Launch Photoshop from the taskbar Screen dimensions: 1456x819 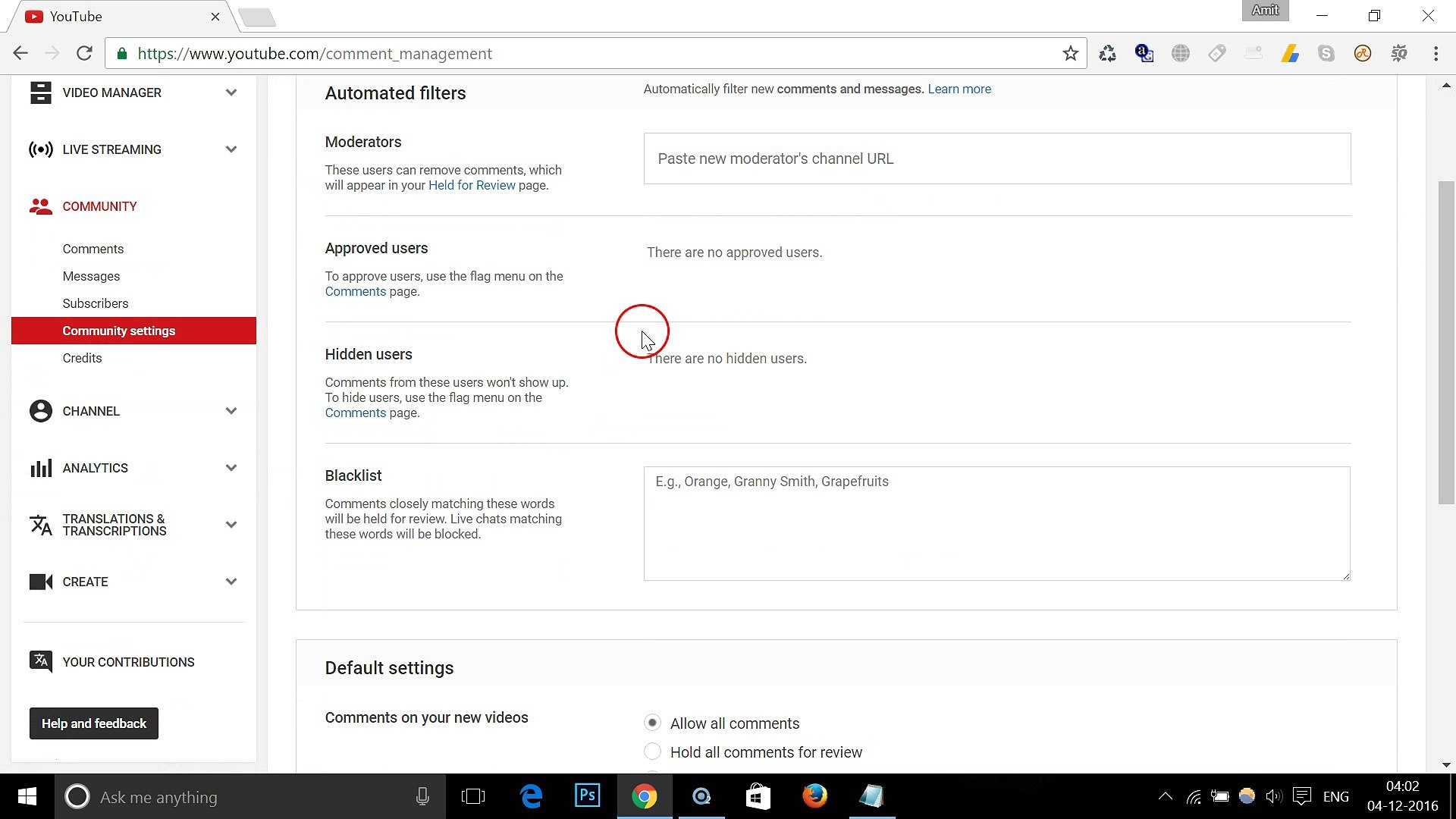click(x=588, y=796)
